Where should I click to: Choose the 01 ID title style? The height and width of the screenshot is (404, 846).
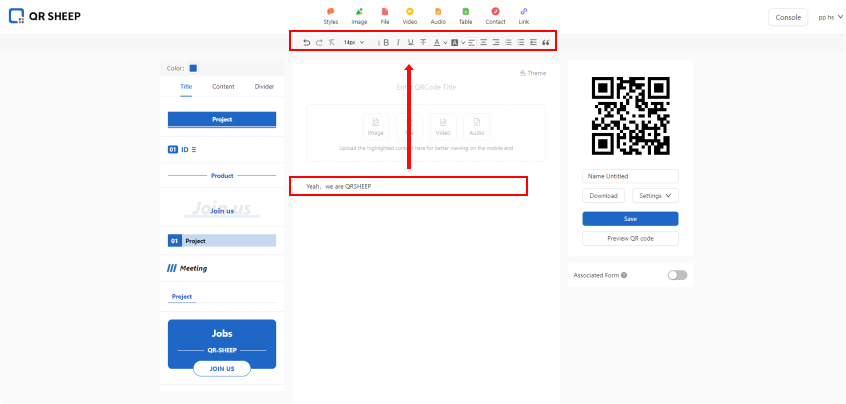pyautogui.click(x=182, y=149)
